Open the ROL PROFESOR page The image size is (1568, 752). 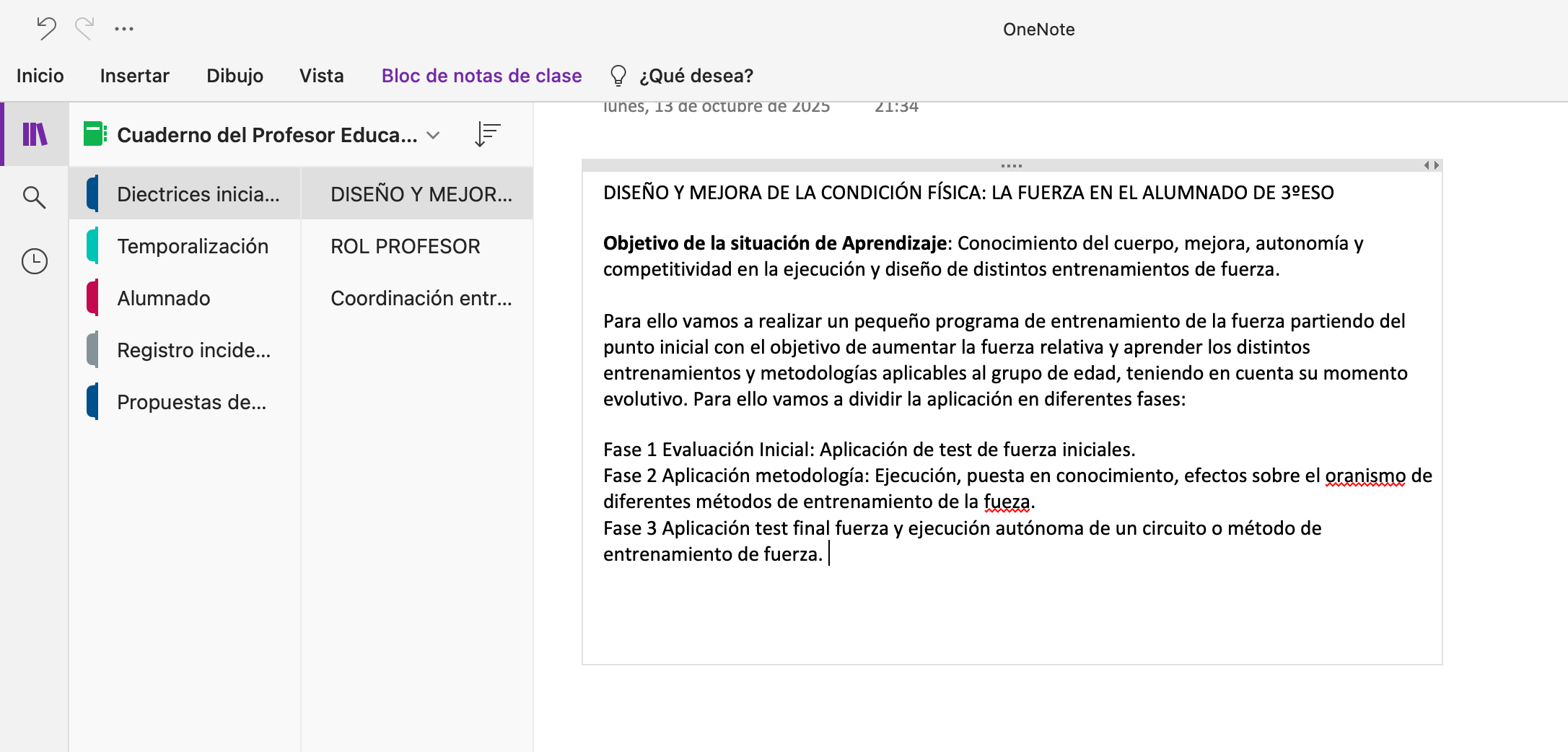point(405,246)
